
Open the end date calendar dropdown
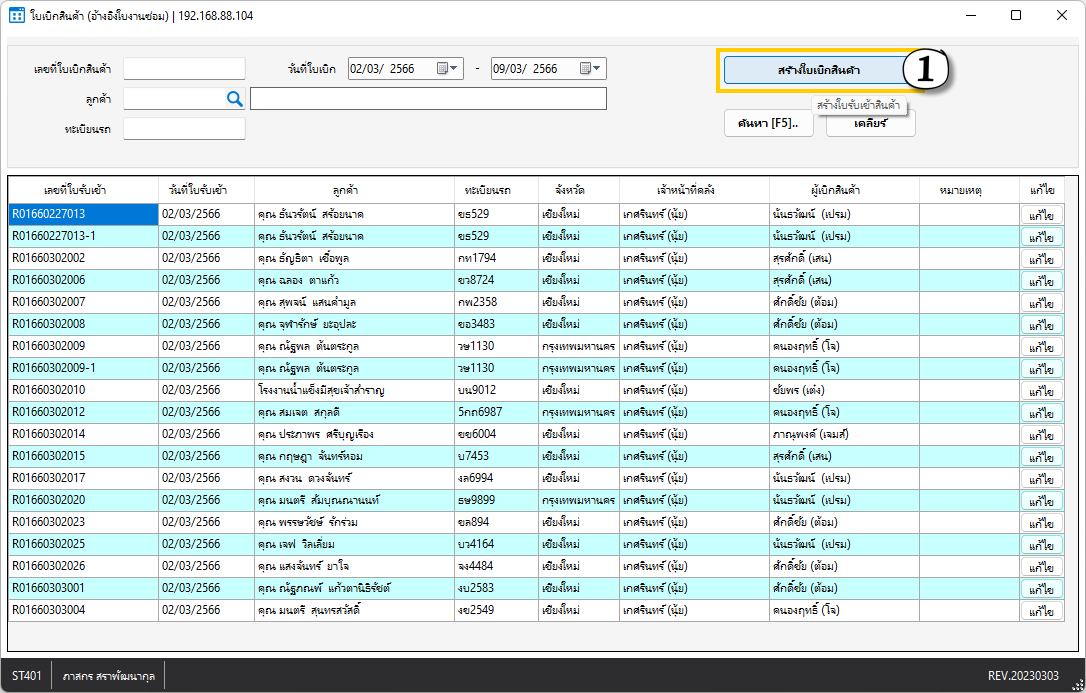[x=592, y=69]
